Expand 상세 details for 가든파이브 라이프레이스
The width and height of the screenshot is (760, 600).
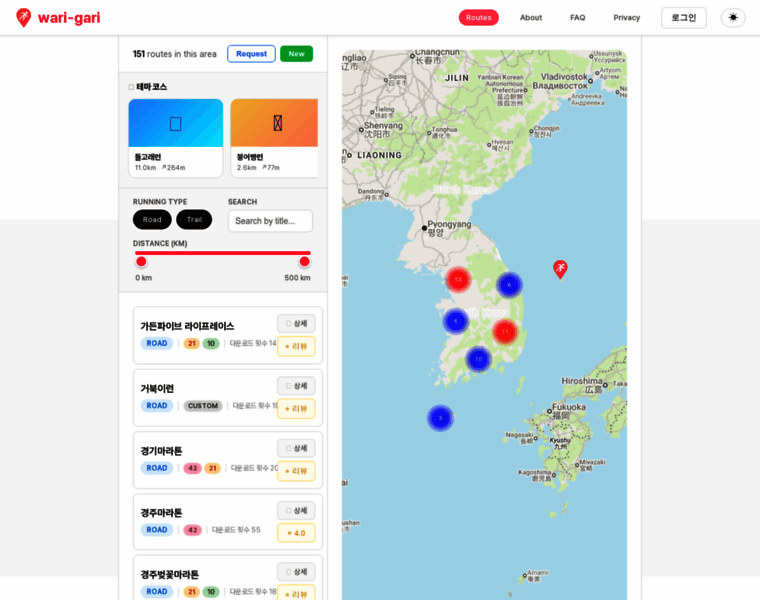296,324
